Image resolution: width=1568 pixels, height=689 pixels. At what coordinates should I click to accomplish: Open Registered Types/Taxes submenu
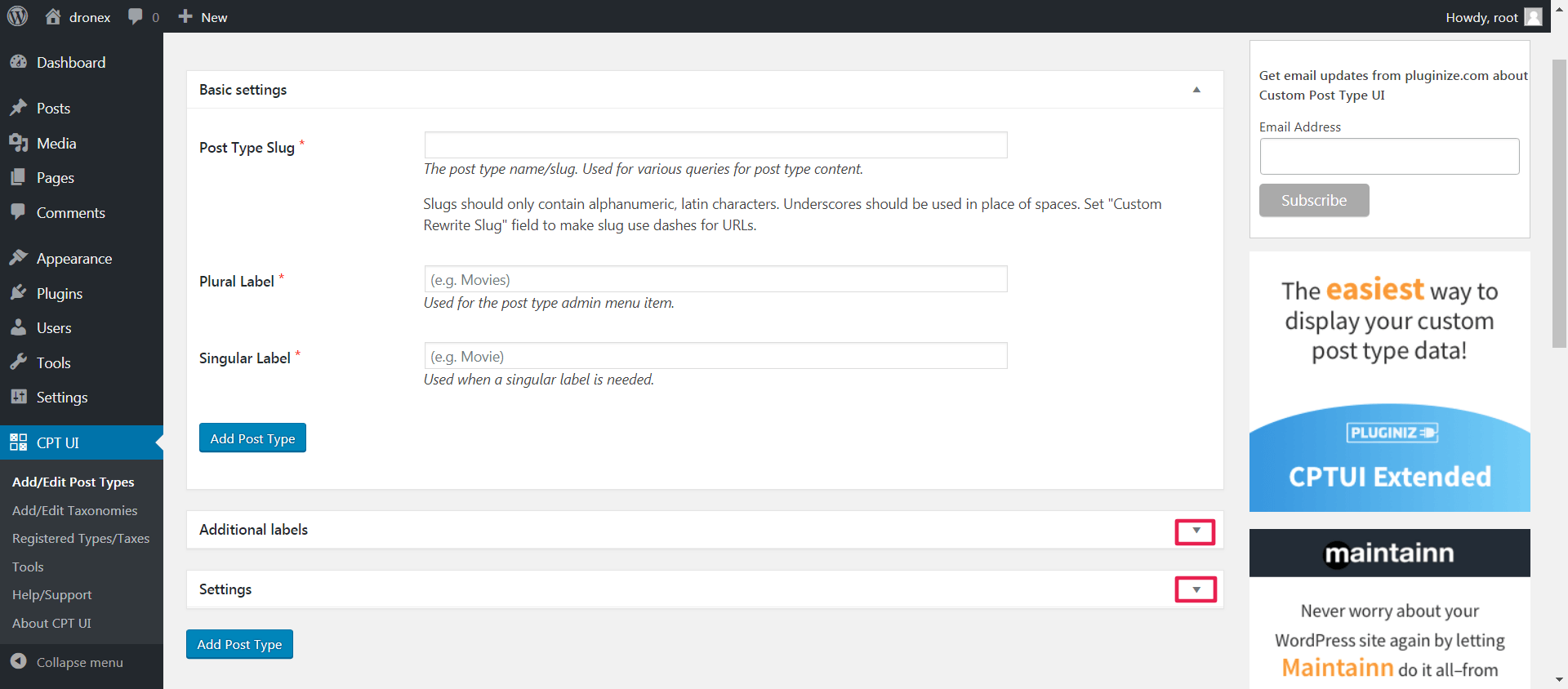tap(81, 538)
